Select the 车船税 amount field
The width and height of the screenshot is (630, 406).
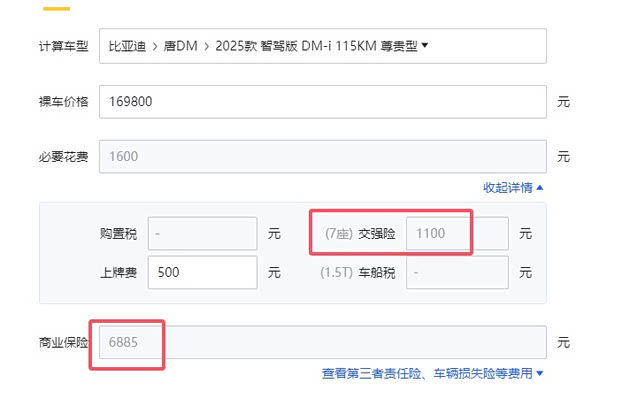[456, 271]
